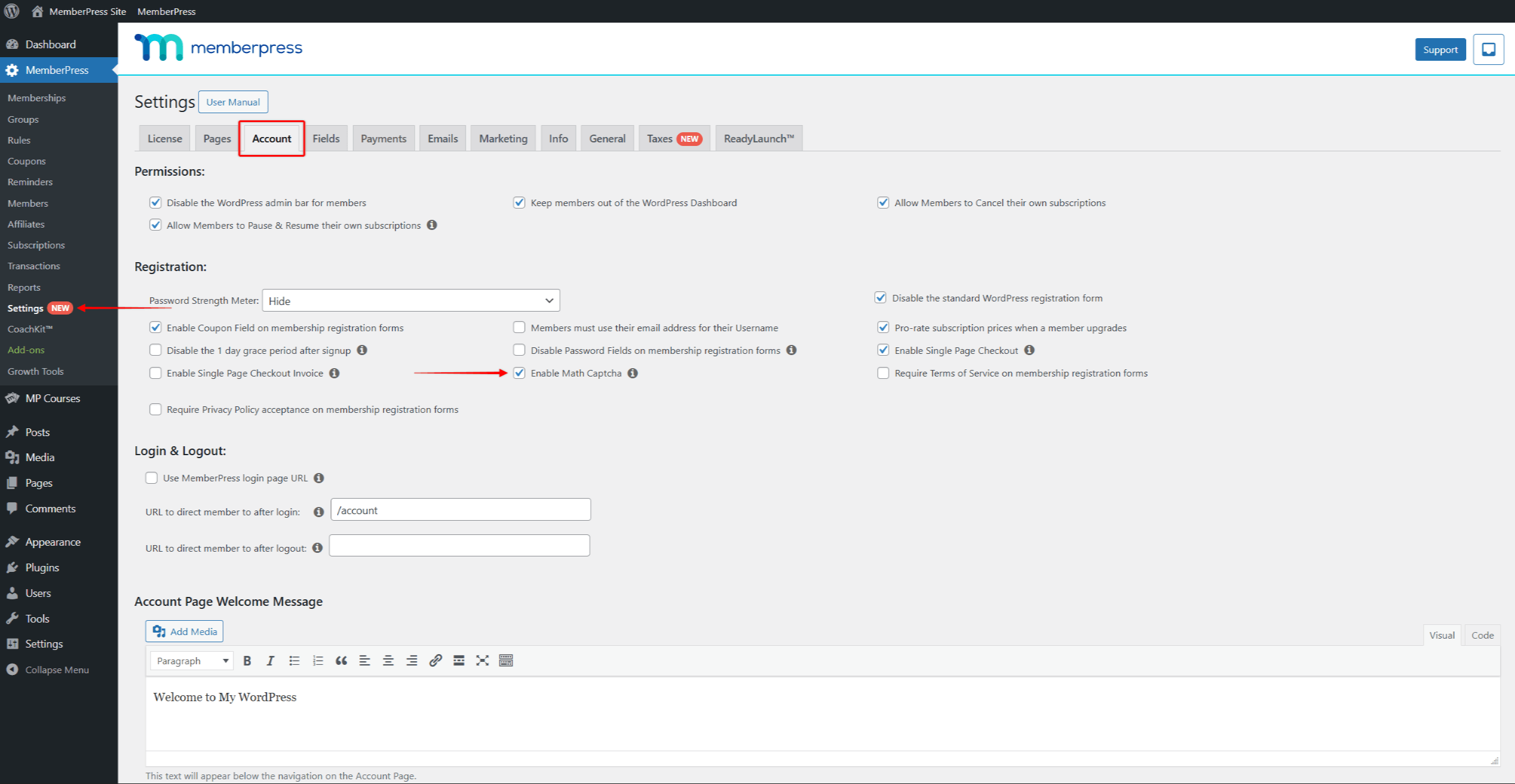This screenshot has width=1515, height=784.
Task: Open Password Strength Meter dropdown
Action: 411,301
